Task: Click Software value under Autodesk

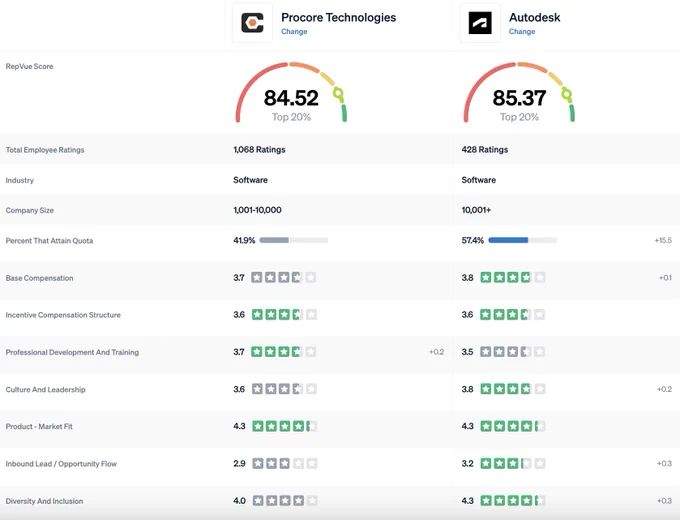Action: [478, 180]
